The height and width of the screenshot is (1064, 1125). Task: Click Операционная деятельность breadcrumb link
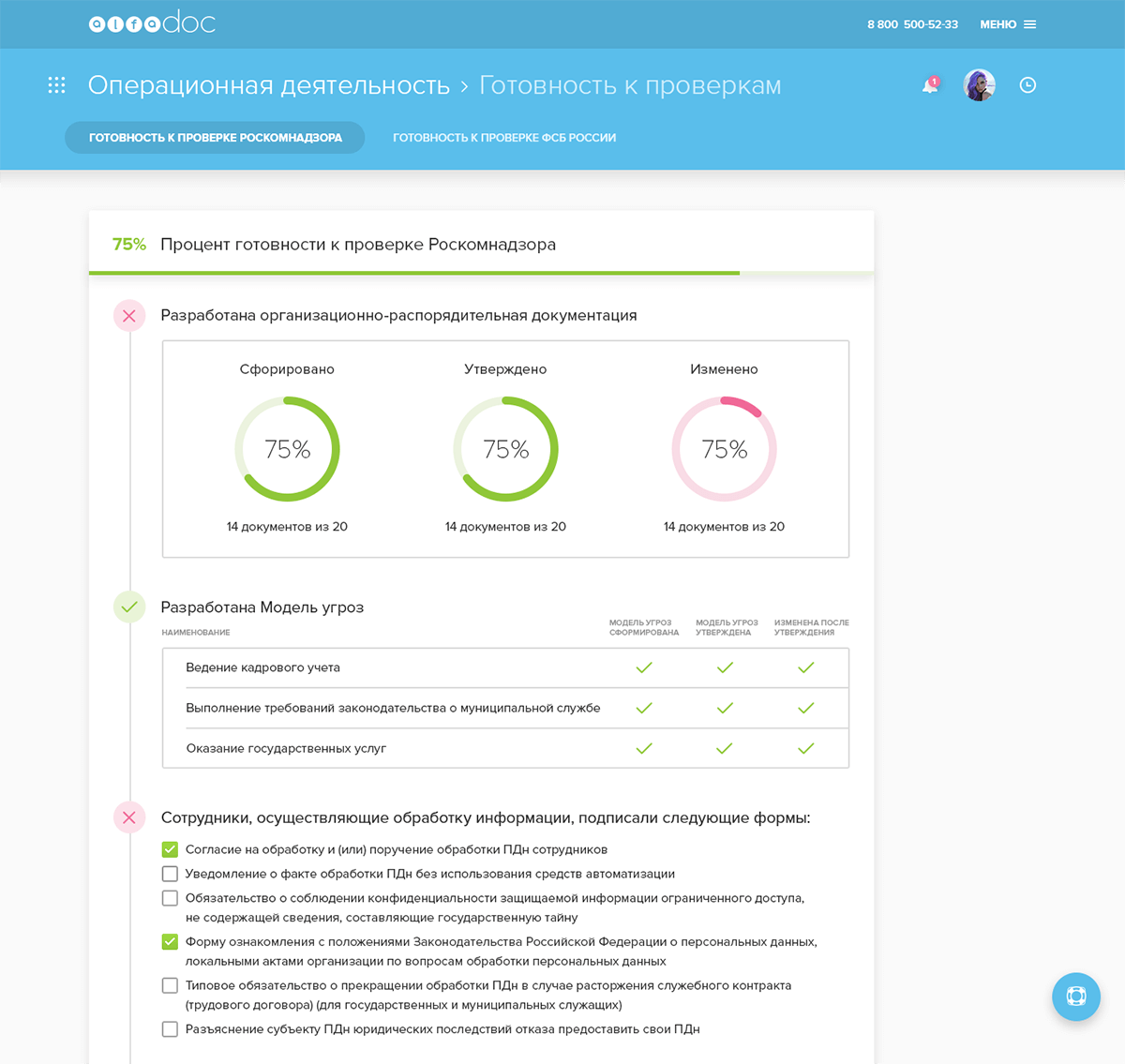[269, 85]
